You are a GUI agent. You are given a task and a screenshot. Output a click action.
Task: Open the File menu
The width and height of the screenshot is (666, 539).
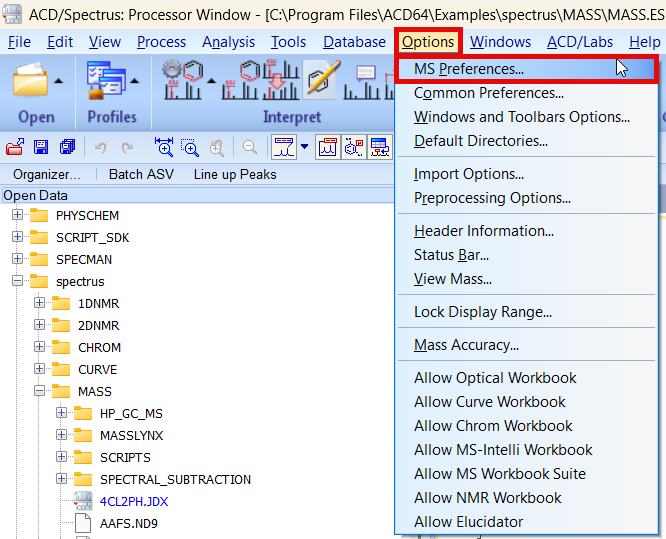[x=19, y=42]
